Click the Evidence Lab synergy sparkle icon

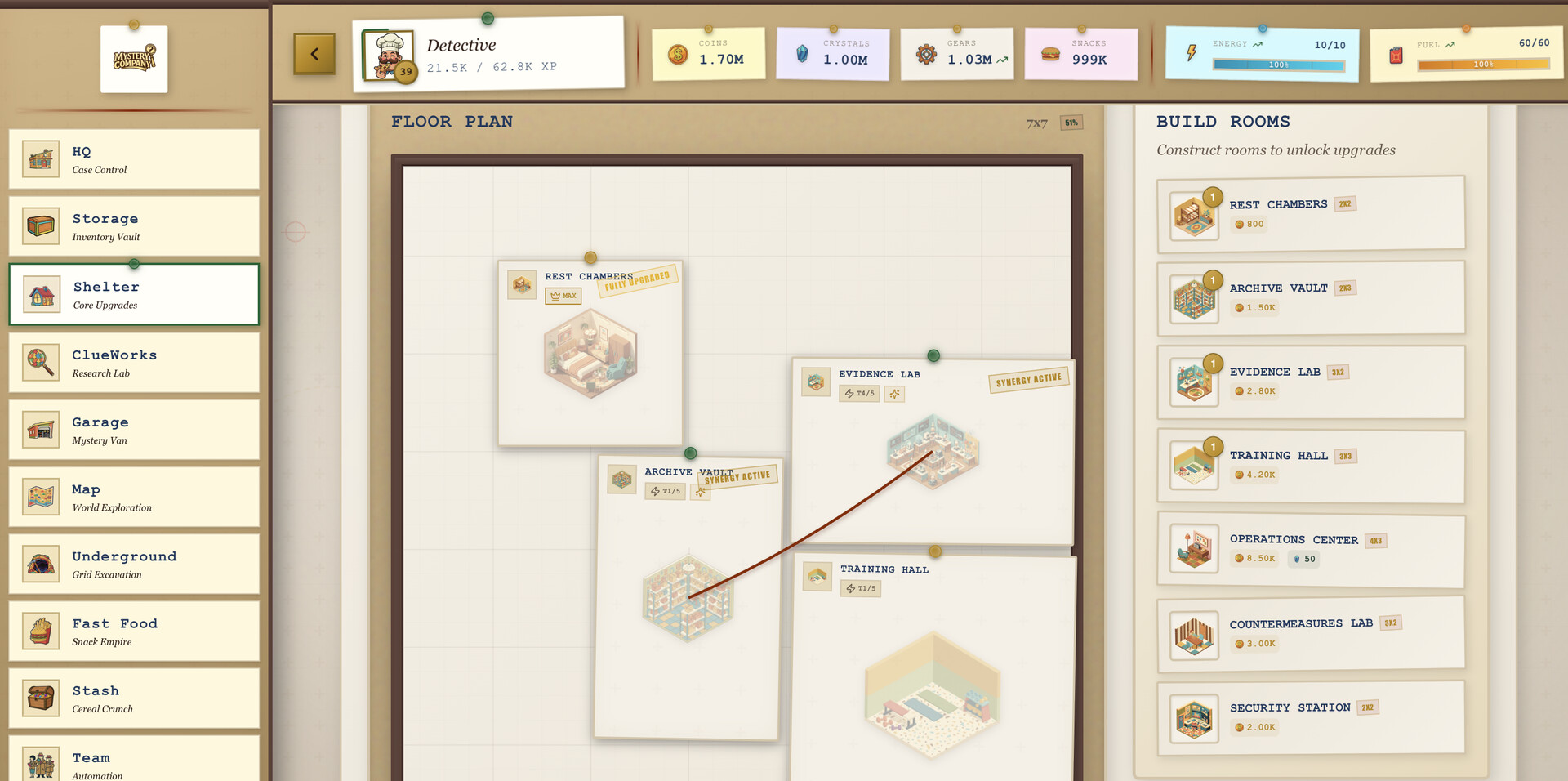coord(894,394)
